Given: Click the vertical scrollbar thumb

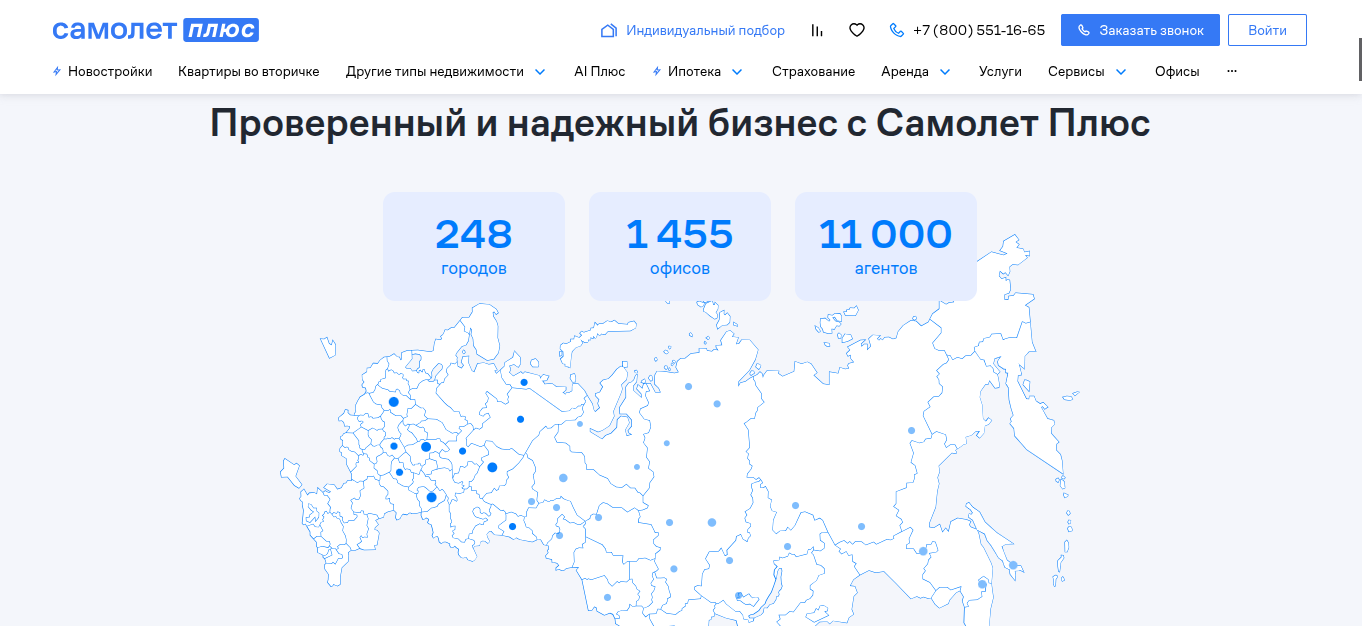Looking at the screenshot, I should [x=1361, y=60].
